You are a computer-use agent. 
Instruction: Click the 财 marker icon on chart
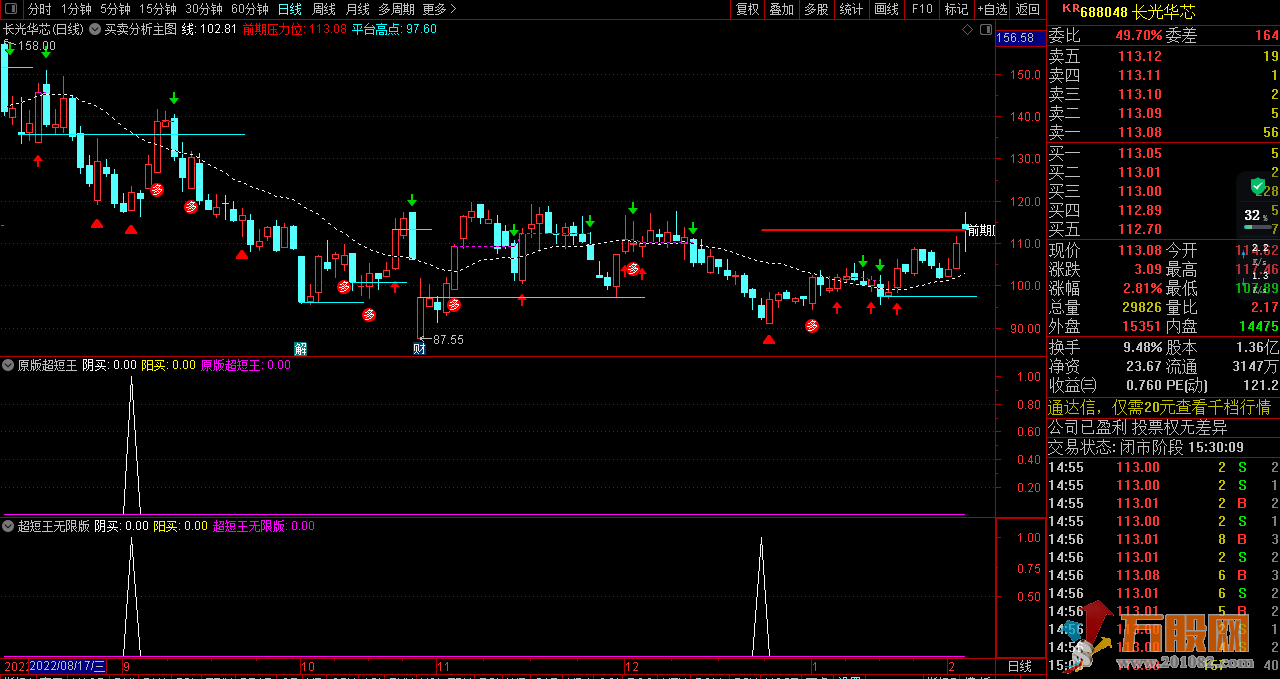(x=419, y=348)
